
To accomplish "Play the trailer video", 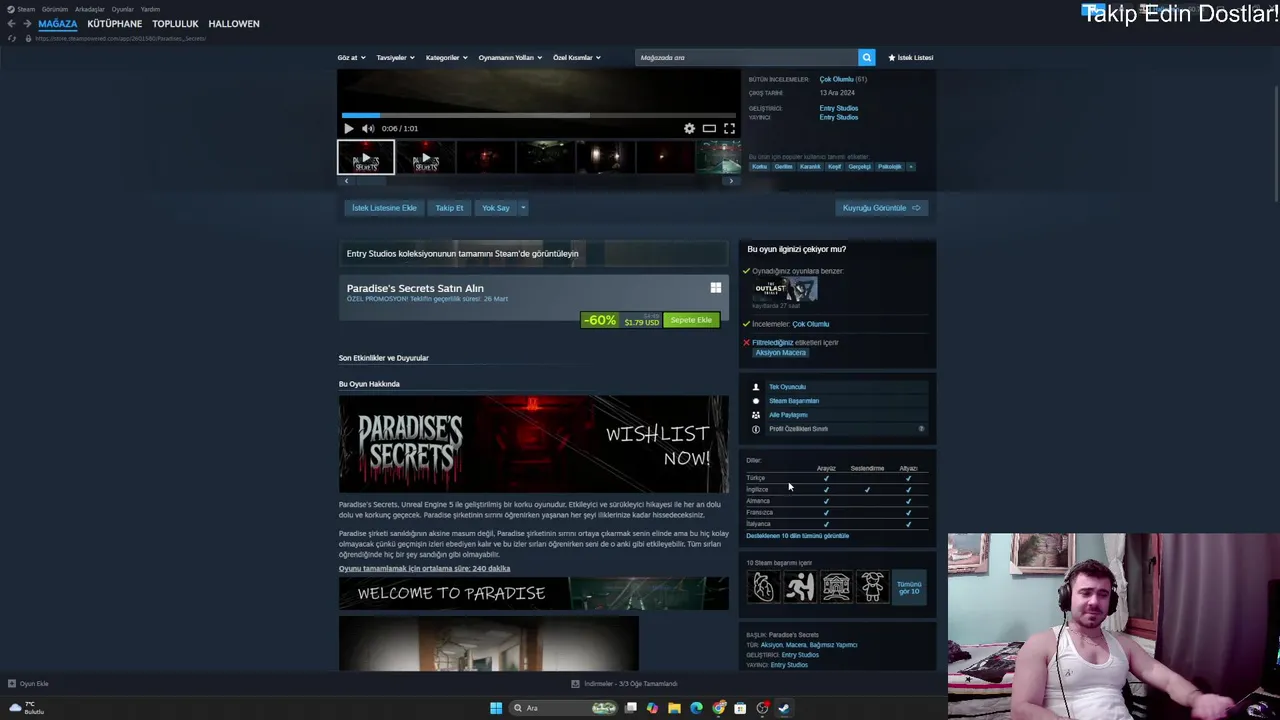I will pos(348,128).
